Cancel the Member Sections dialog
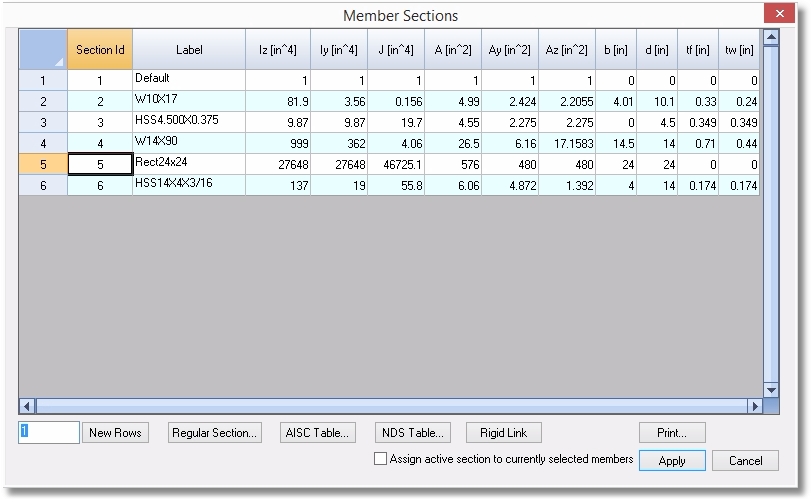Image resolution: width=812 pixels, height=502 pixels. pos(745,461)
